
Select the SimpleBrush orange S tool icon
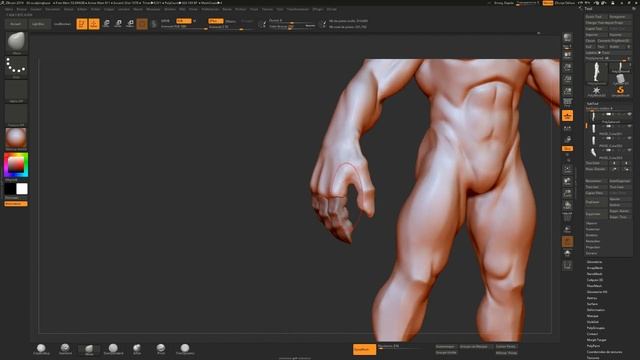point(620,91)
